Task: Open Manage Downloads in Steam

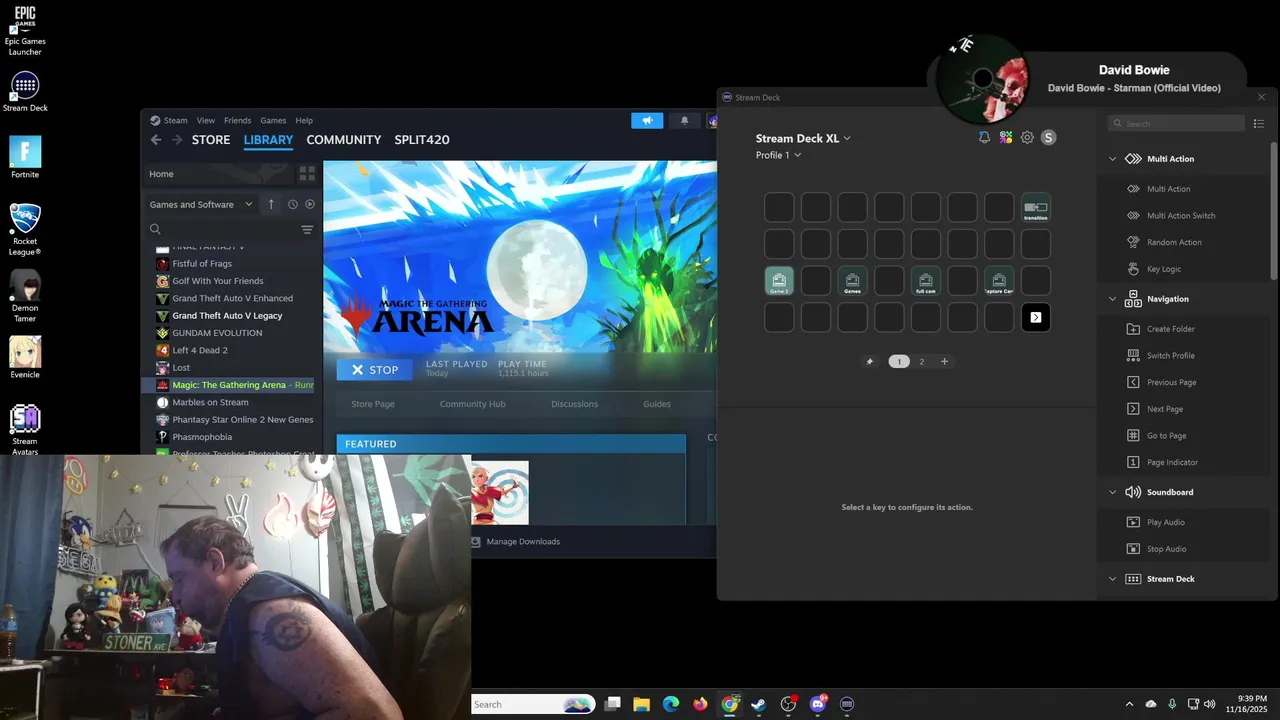Action: click(x=516, y=542)
